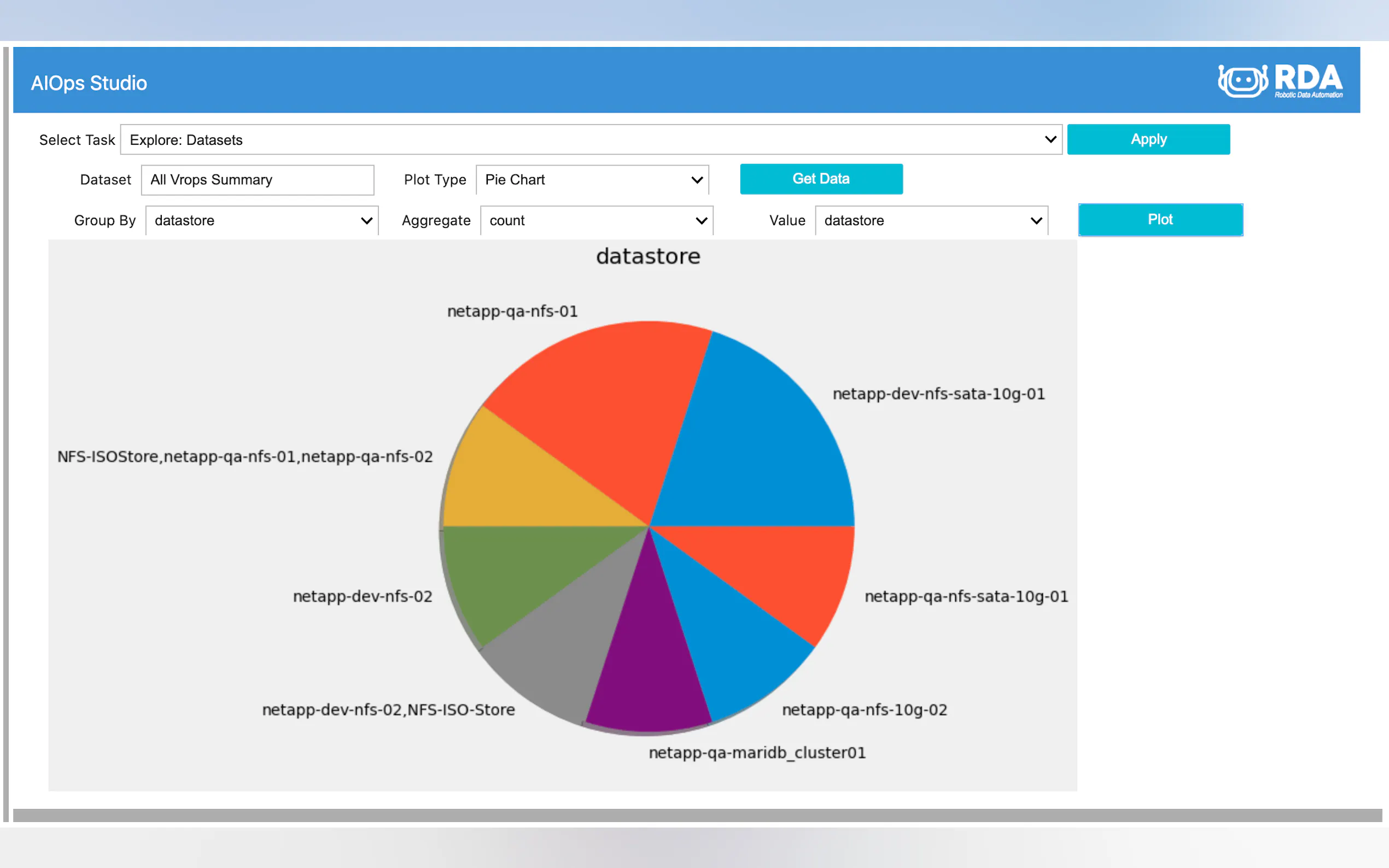This screenshot has width=1389, height=868.
Task: Click the RDA robot logo icon
Action: (1242, 81)
